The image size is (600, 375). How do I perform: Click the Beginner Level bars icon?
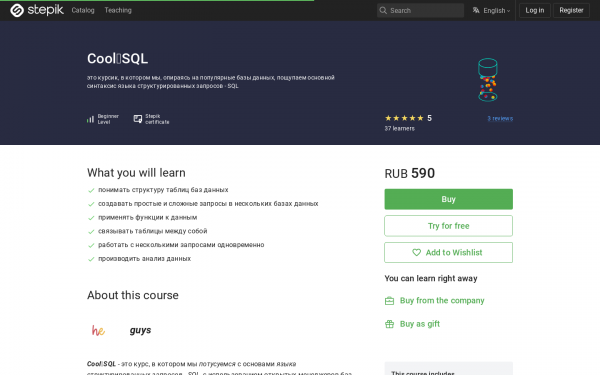point(90,119)
